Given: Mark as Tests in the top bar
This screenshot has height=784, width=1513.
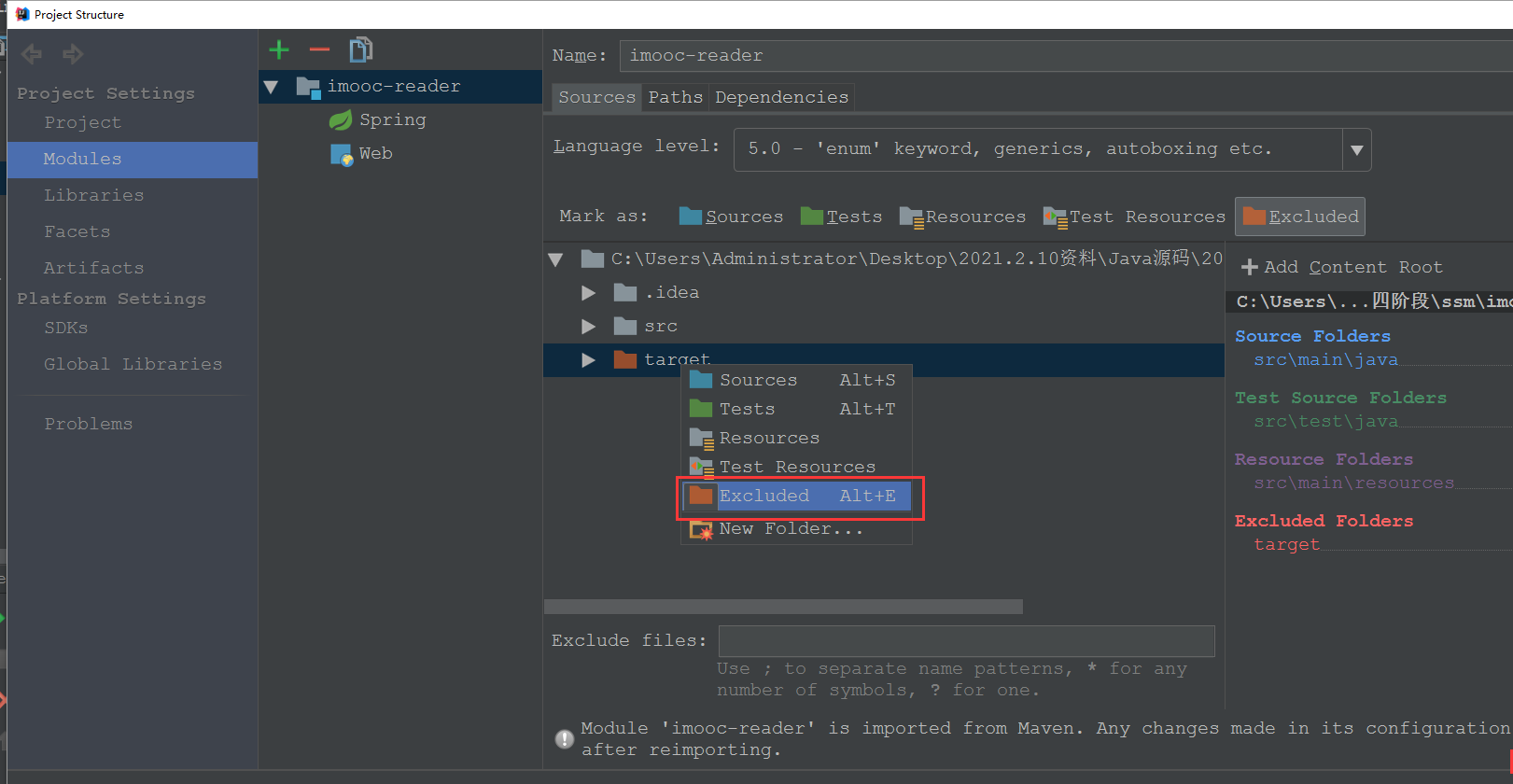Looking at the screenshot, I should coord(841,217).
